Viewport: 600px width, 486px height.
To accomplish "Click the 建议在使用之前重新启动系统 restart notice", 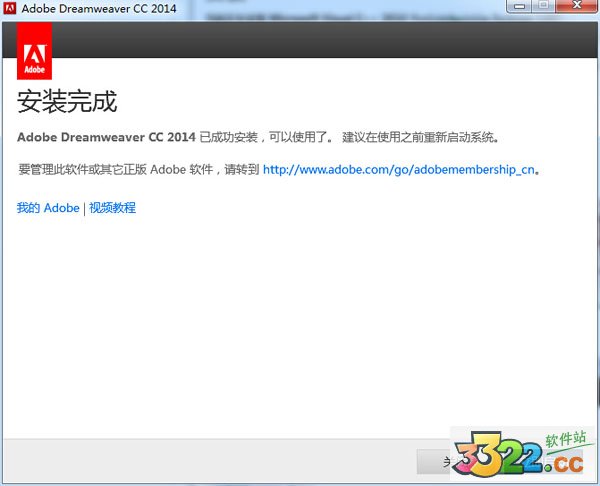I will (x=420, y=137).
